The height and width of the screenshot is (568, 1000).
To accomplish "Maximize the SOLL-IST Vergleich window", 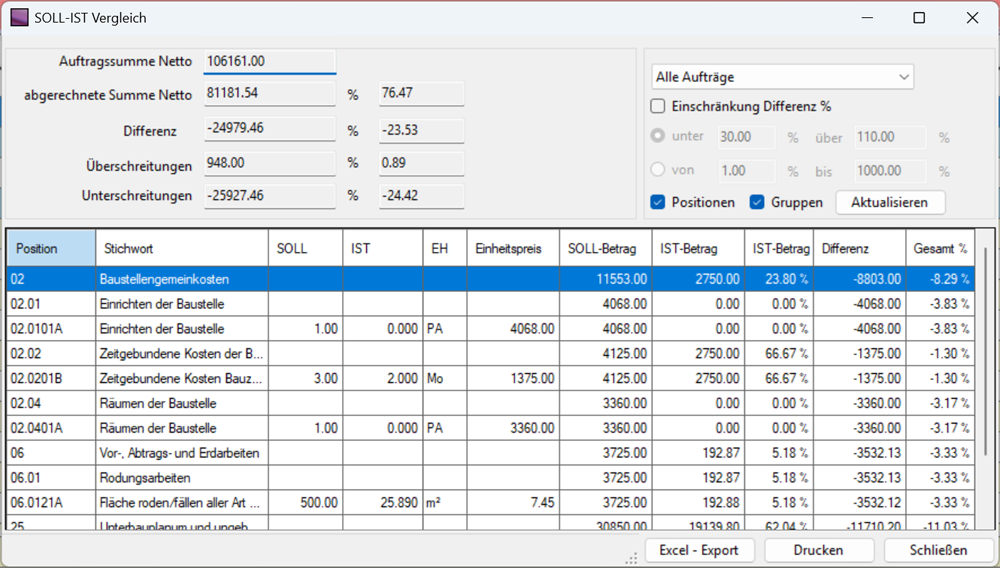I will tap(919, 18).
